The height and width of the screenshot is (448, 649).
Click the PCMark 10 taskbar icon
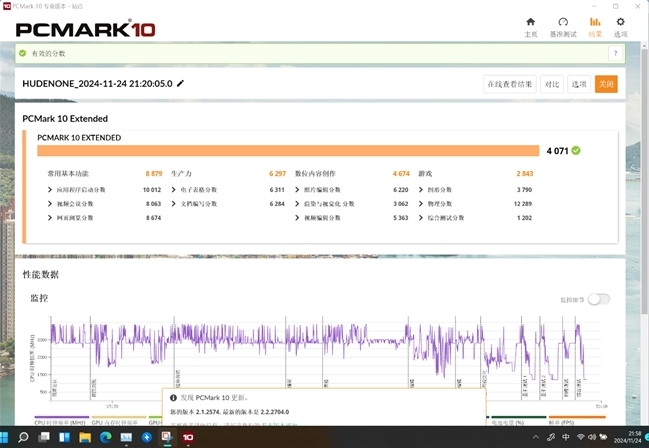[x=188, y=437]
